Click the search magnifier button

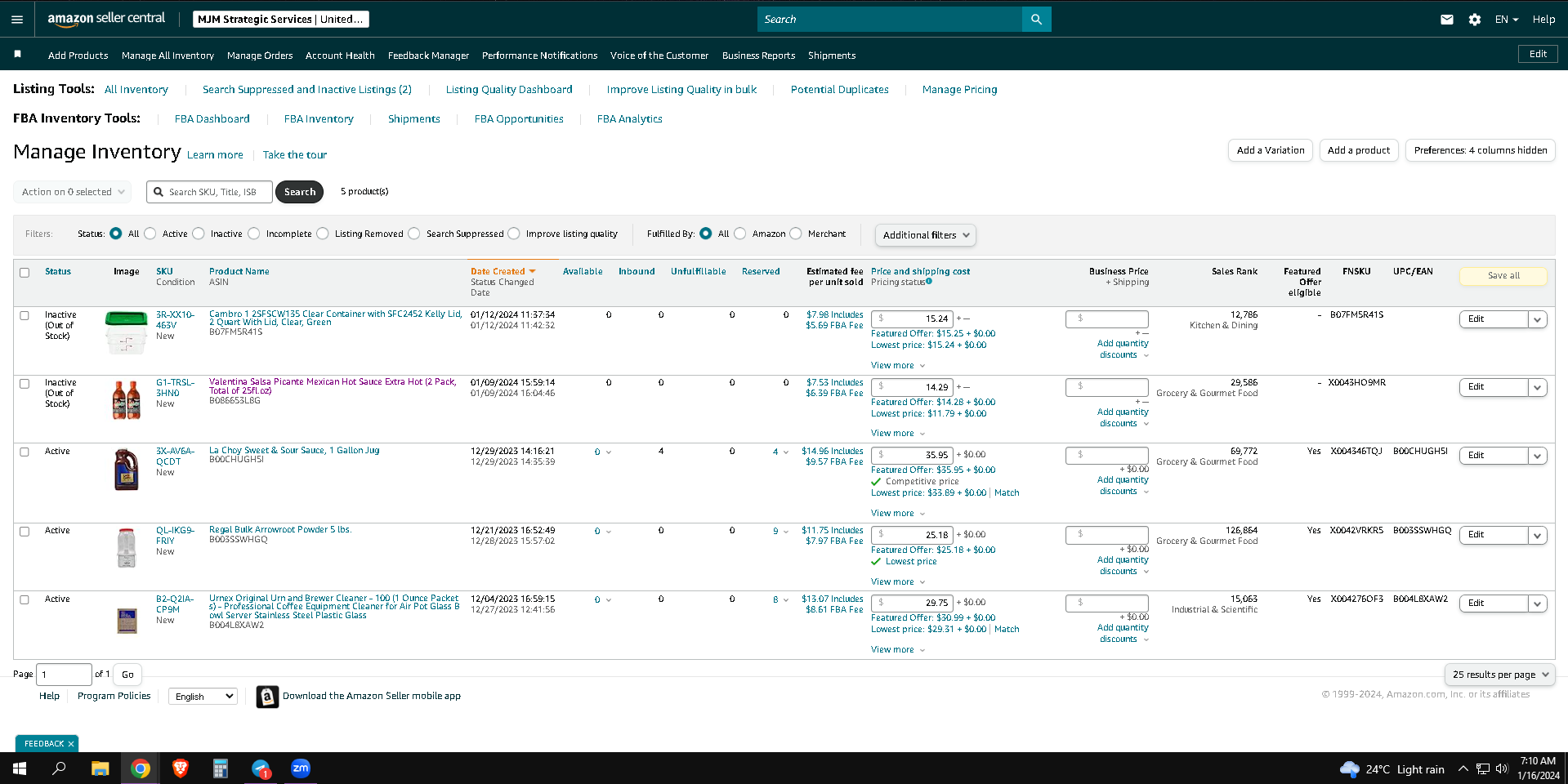click(1036, 20)
